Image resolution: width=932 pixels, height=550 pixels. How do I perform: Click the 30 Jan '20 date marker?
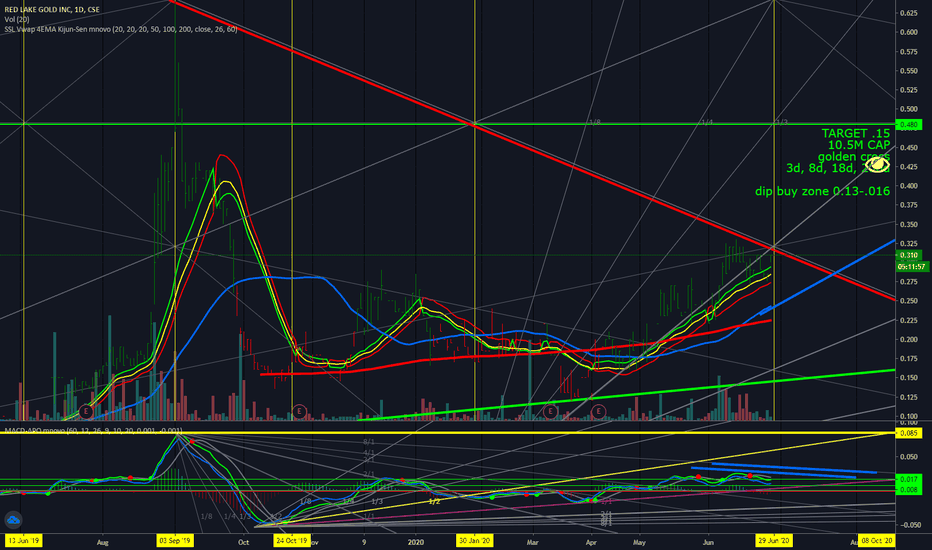pos(474,540)
